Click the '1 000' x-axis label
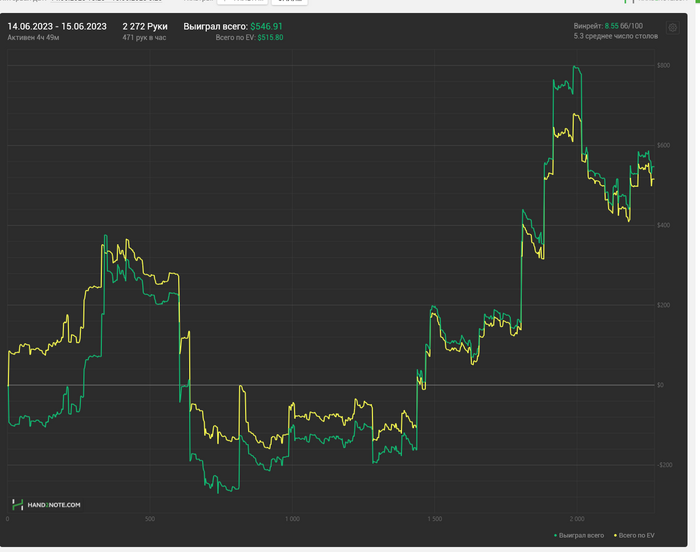 pyautogui.click(x=292, y=519)
